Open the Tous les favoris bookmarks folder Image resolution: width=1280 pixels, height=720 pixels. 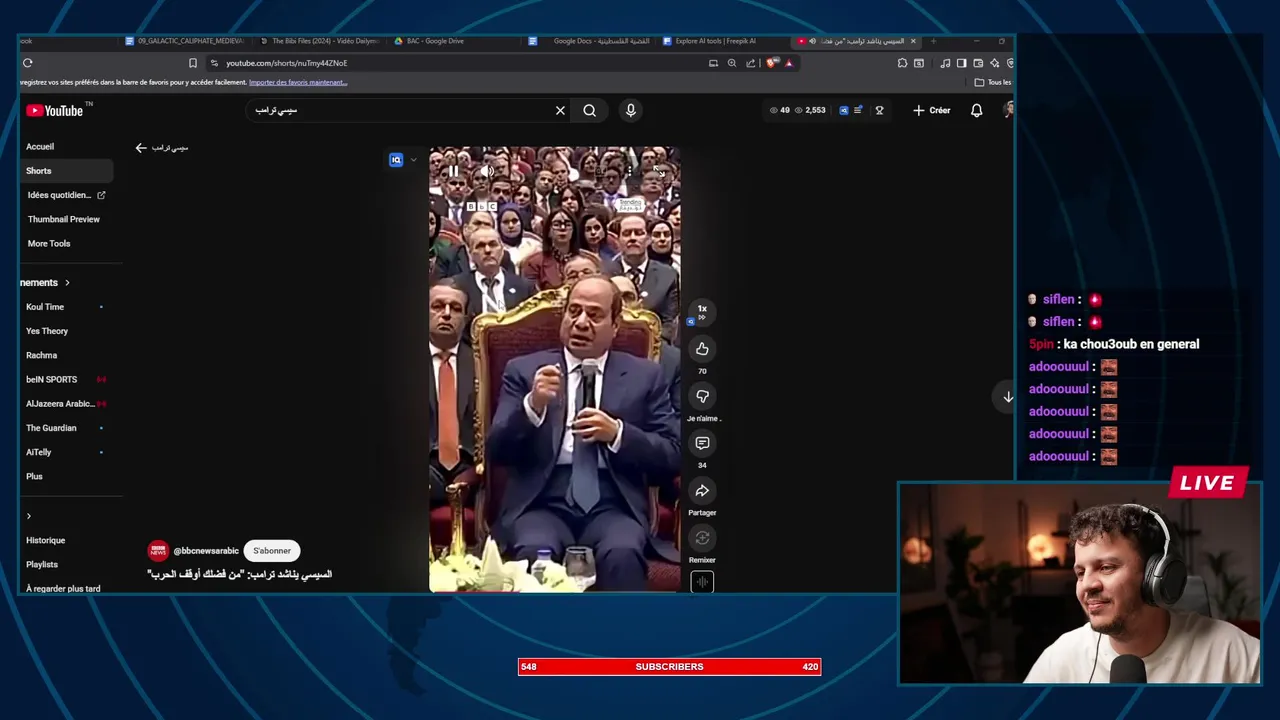(992, 82)
